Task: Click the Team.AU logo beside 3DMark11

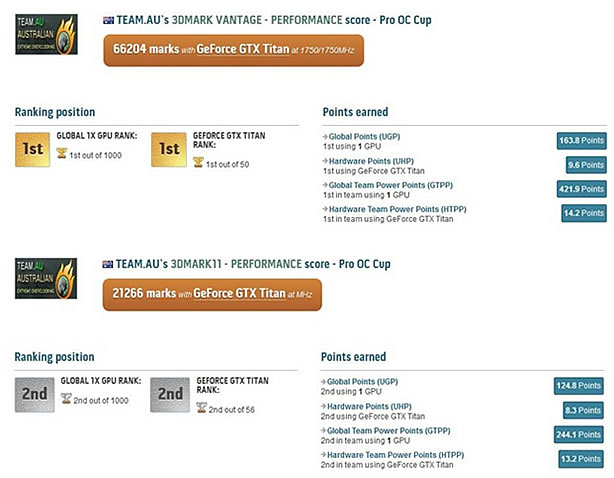Action: click(46, 278)
